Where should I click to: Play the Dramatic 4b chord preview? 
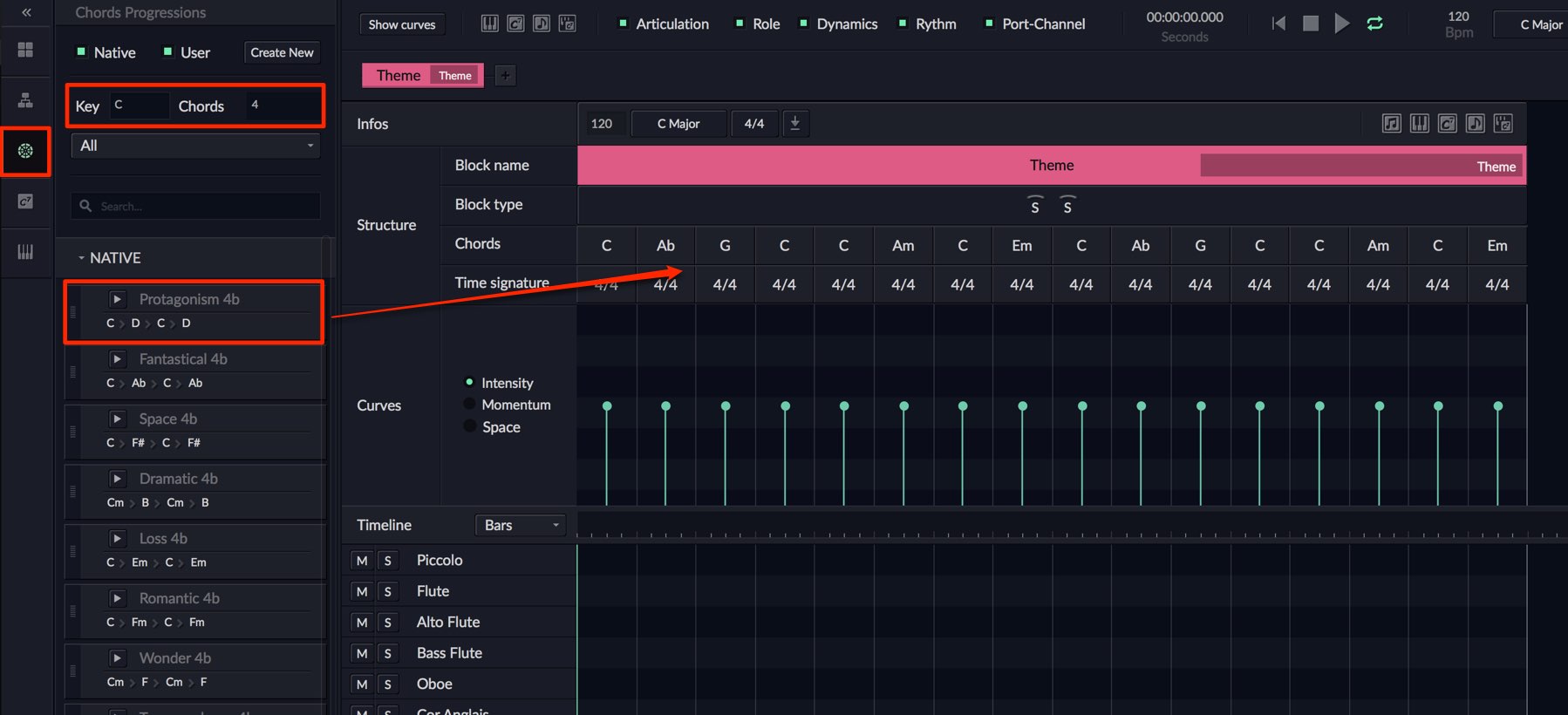tap(117, 479)
